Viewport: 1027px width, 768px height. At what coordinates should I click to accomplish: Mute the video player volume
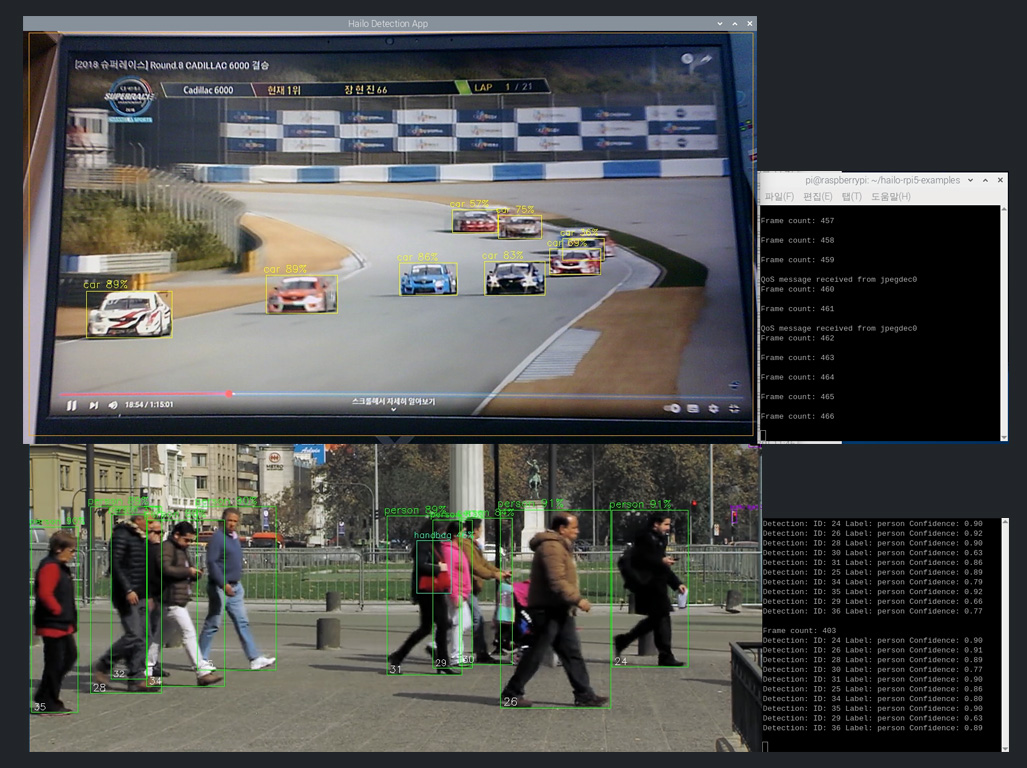[x=112, y=405]
